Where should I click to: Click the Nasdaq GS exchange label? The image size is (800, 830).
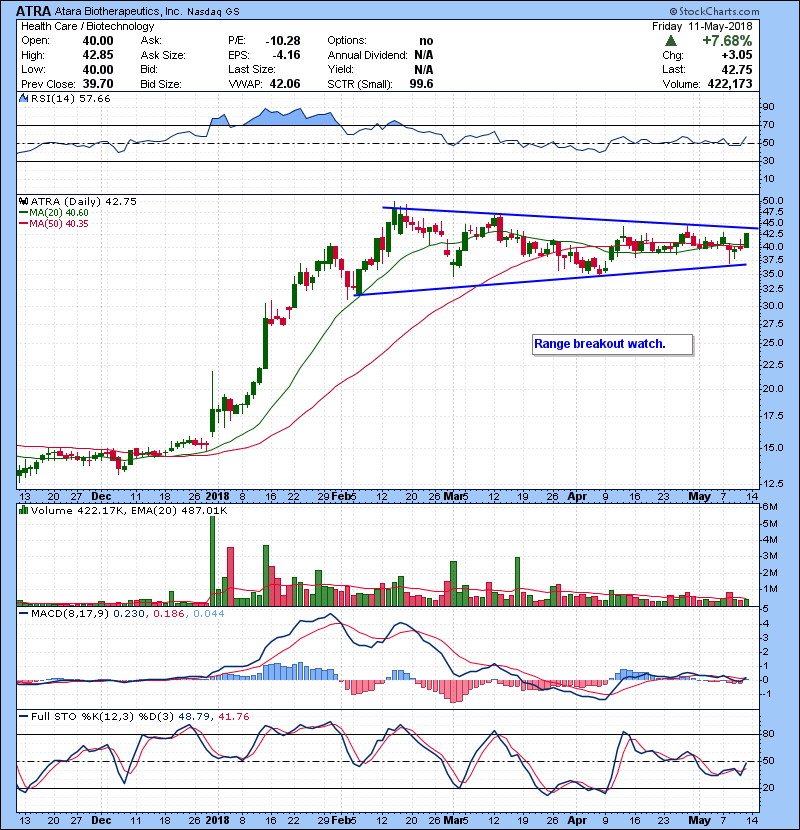point(213,11)
